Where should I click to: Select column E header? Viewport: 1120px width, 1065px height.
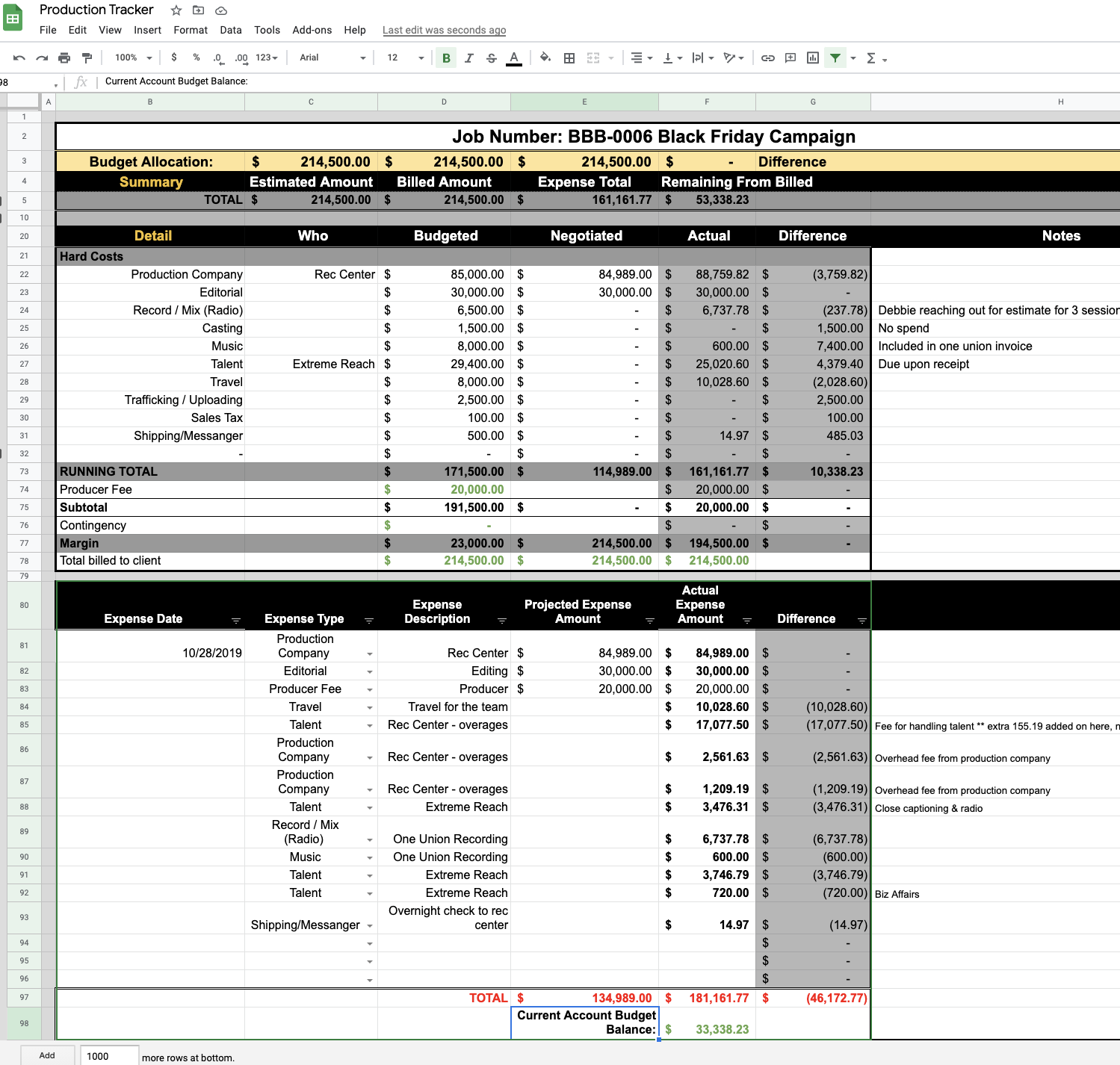coord(584,102)
